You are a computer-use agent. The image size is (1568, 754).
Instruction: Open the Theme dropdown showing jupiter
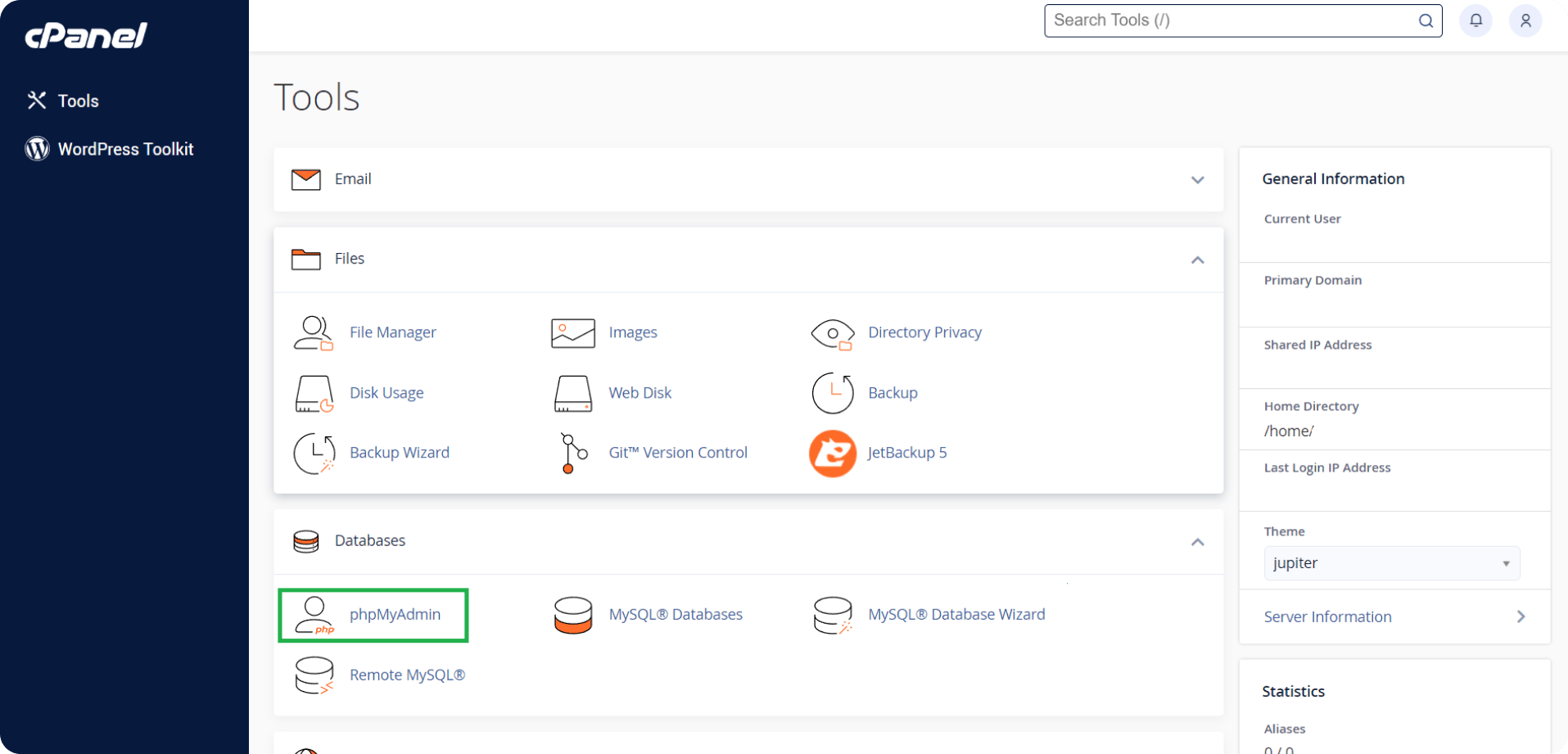pyautogui.click(x=1391, y=563)
